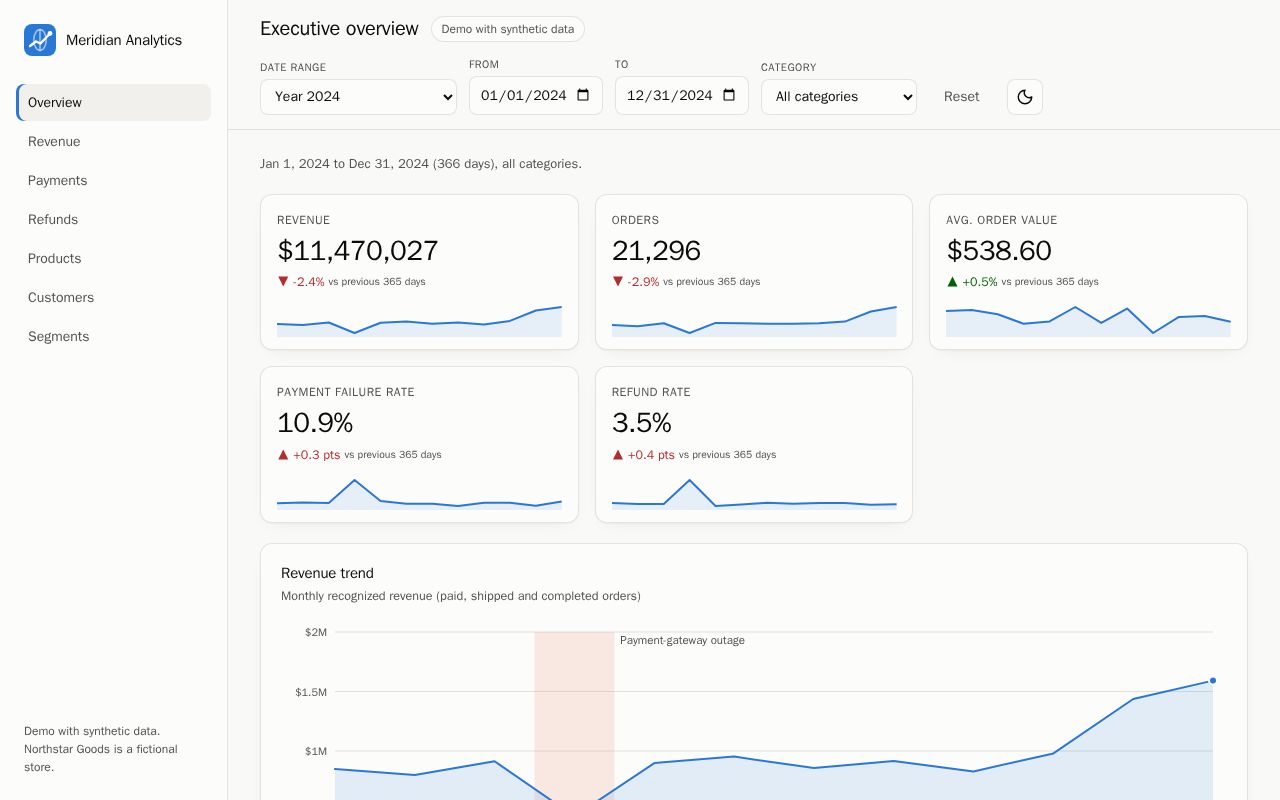Screen dimensions: 1280x800
Task: Select Overview in the sidebar
Action: tap(114, 102)
